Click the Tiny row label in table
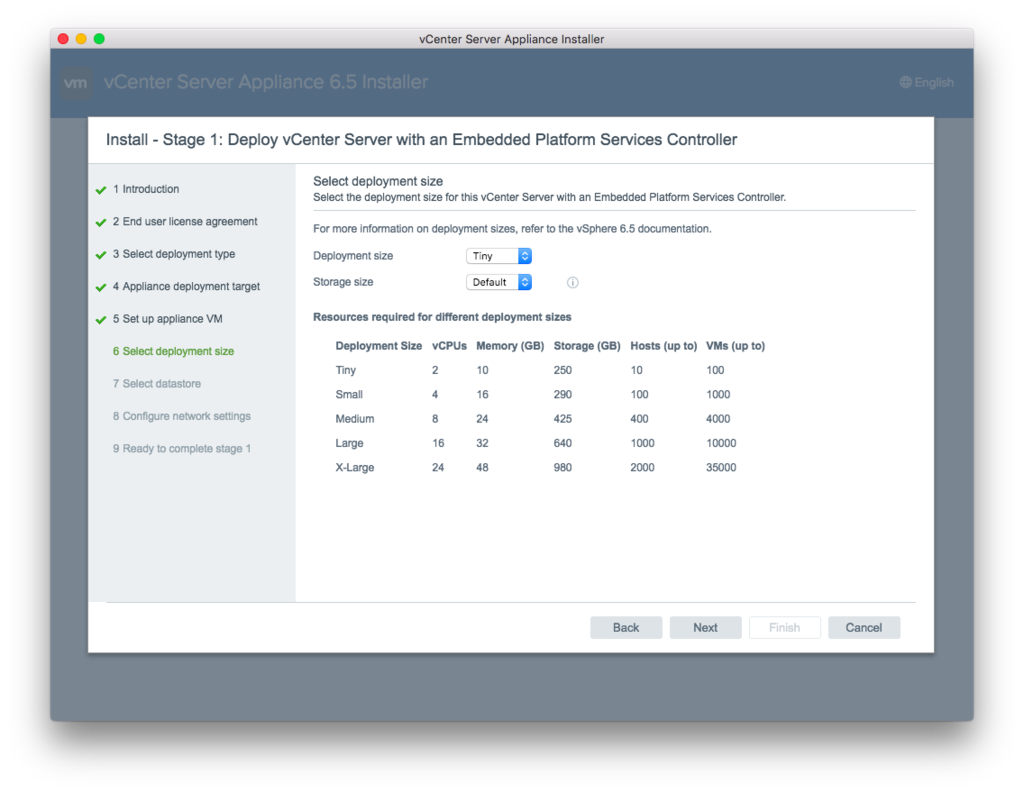The image size is (1024, 793). coord(345,370)
